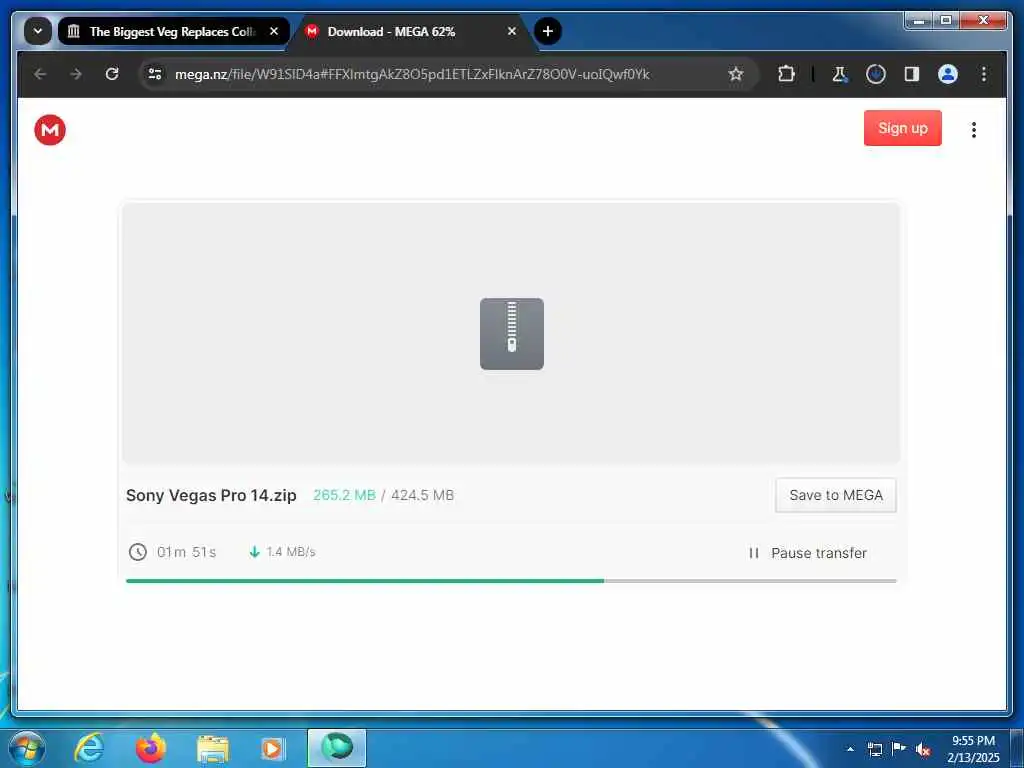Open a new browser tab

(548, 31)
